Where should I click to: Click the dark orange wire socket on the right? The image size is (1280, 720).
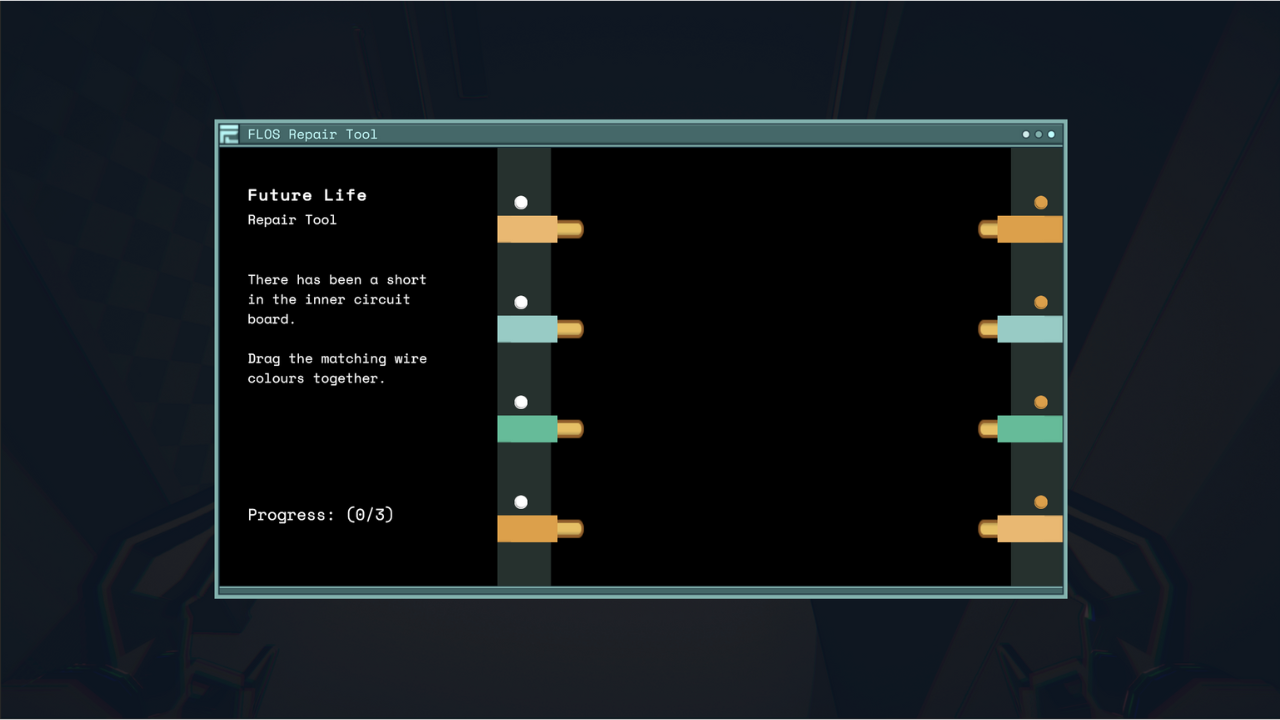click(1020, 229)
